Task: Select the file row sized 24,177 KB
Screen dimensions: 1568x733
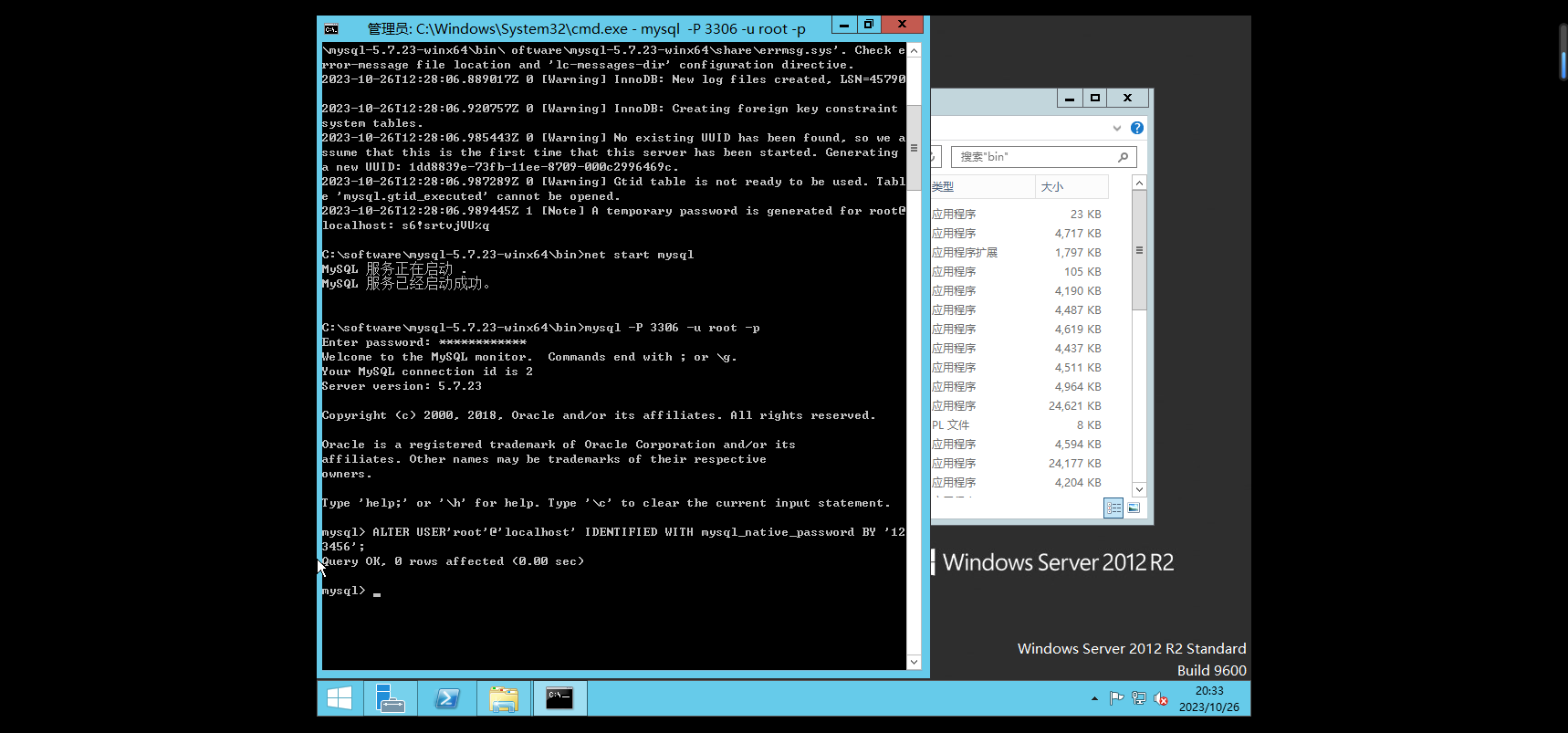Action: pyautogui.click(x=1019, y=464)
